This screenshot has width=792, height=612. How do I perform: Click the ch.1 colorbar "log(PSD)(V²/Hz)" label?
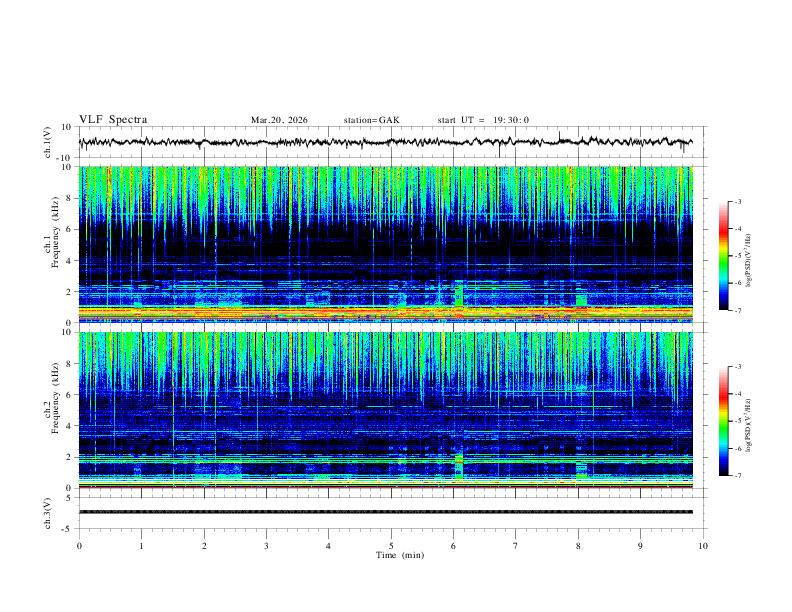click(748, 261)
